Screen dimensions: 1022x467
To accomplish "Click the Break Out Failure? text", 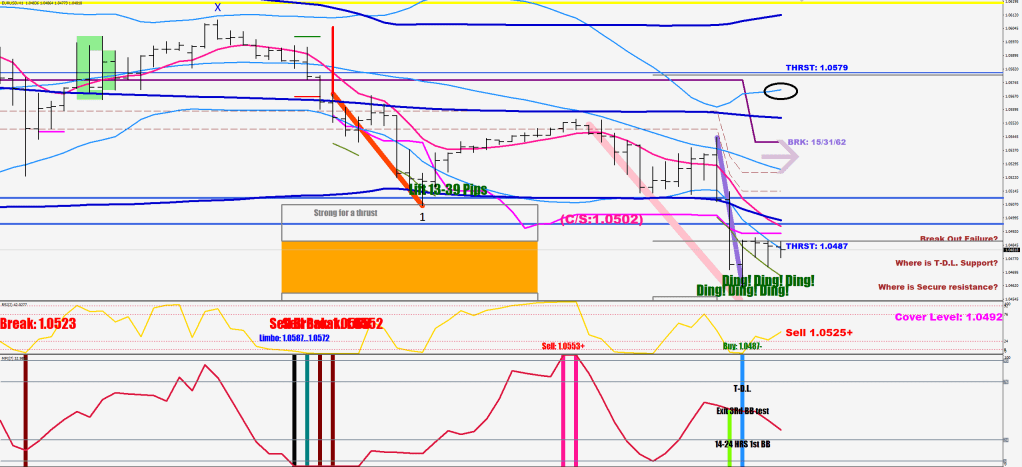I will tap(958, 240).
